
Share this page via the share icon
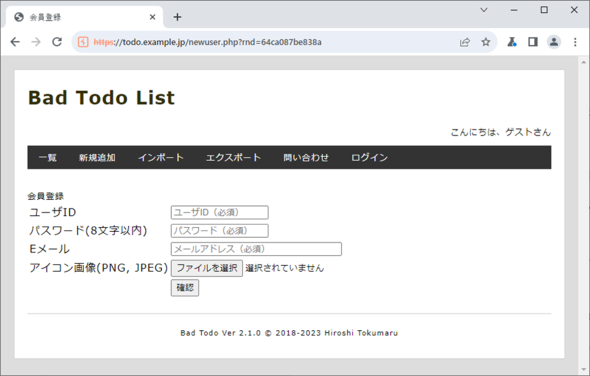coord(465,42)
